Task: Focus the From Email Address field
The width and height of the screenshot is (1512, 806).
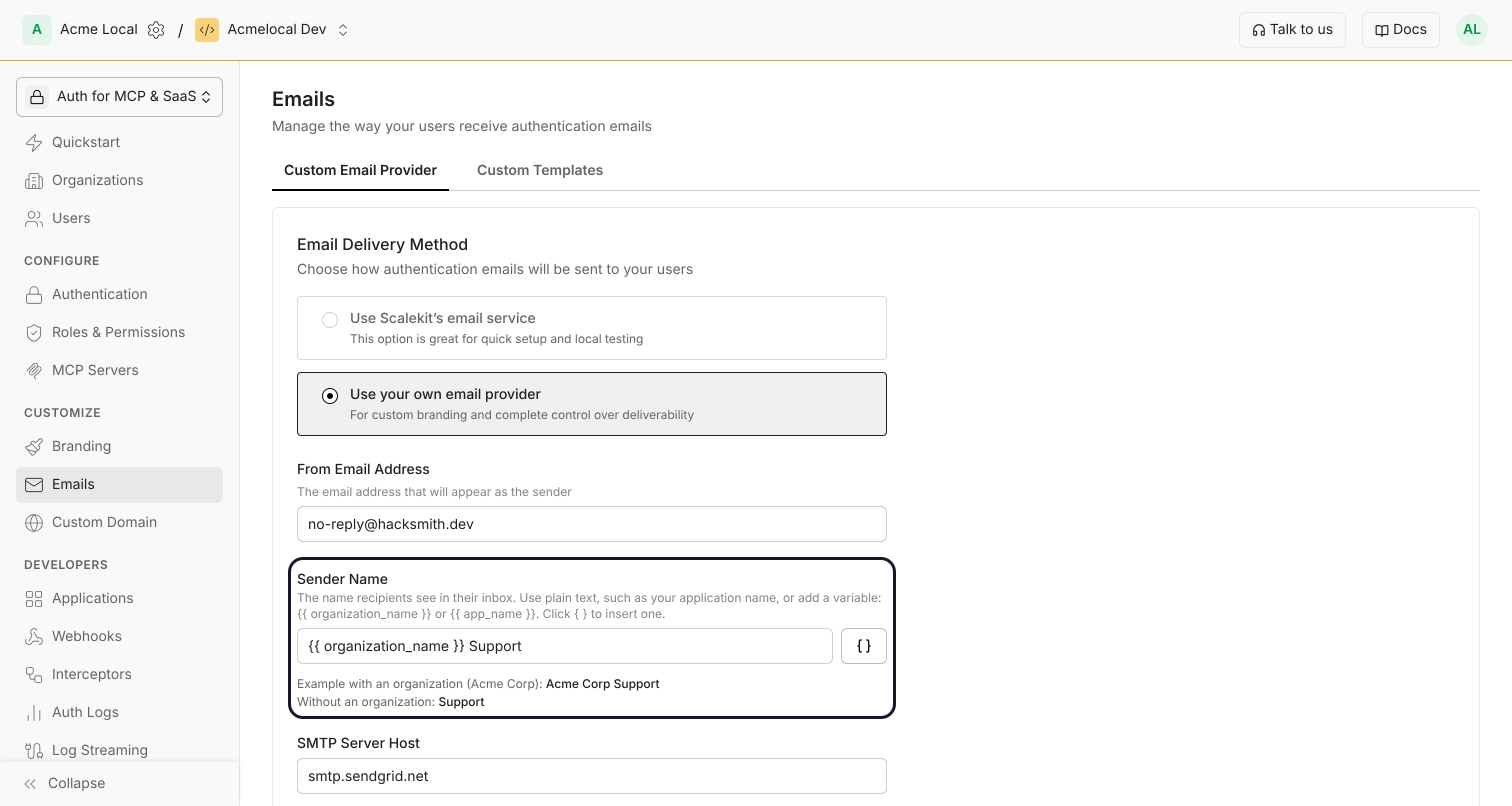Action: point(591,523)
